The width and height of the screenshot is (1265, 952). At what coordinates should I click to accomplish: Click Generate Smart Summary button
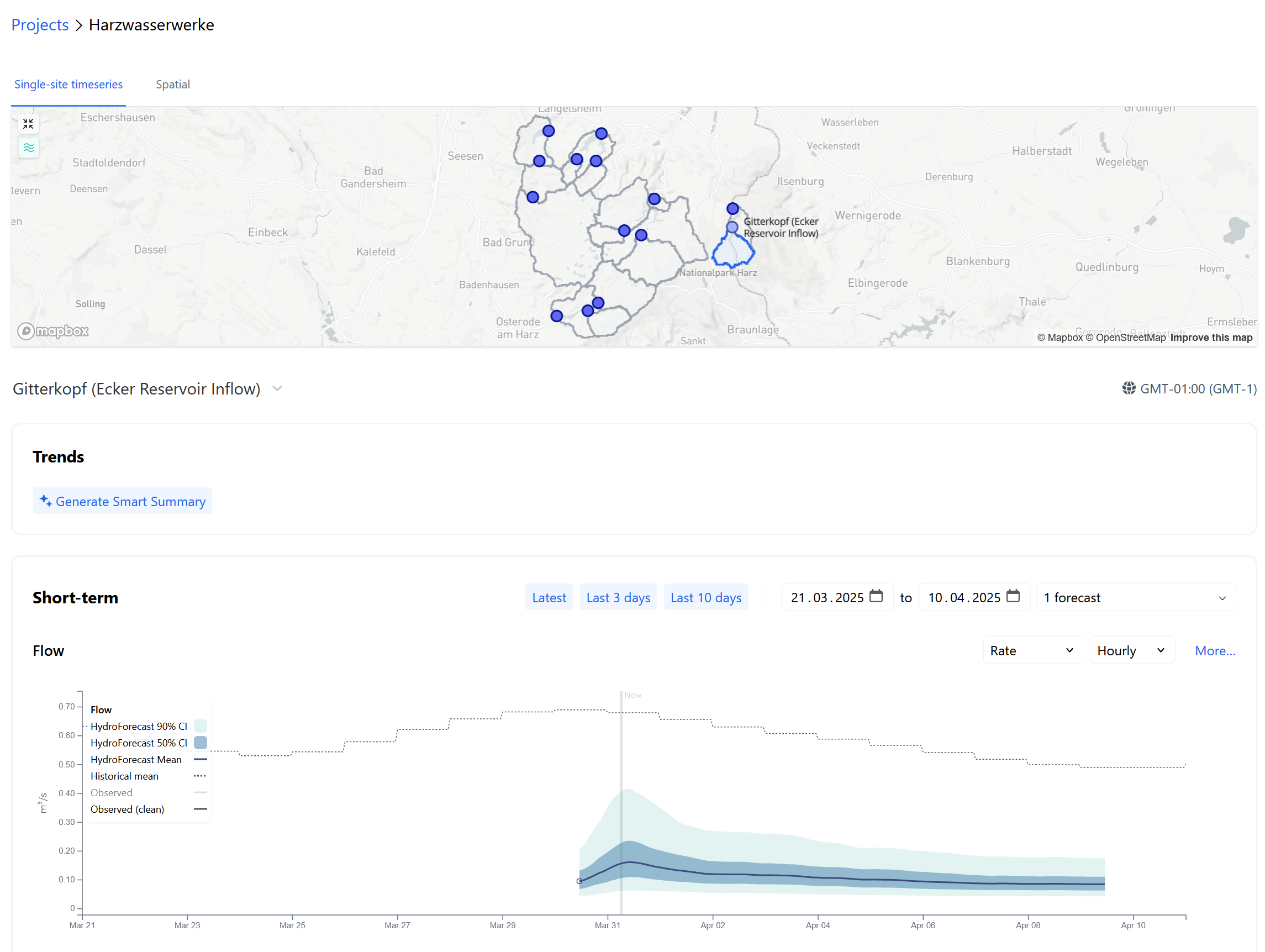[x=123, y=501]
